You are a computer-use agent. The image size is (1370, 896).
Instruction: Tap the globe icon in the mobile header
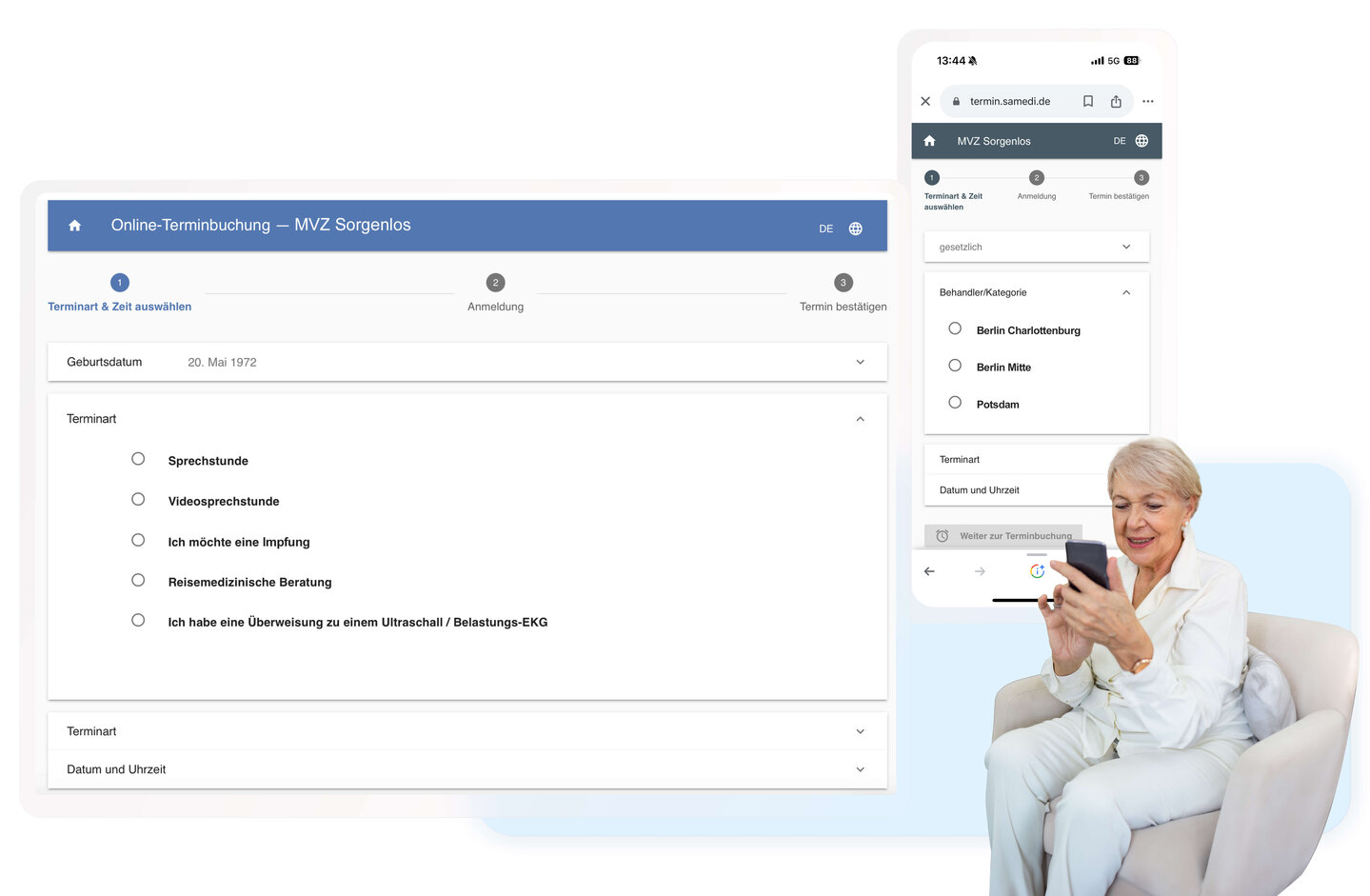(1141, 140)
